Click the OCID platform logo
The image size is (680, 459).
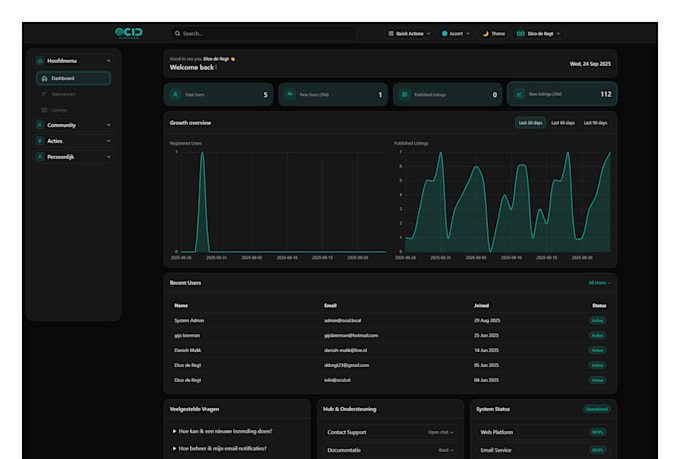[x=128, y=33]
